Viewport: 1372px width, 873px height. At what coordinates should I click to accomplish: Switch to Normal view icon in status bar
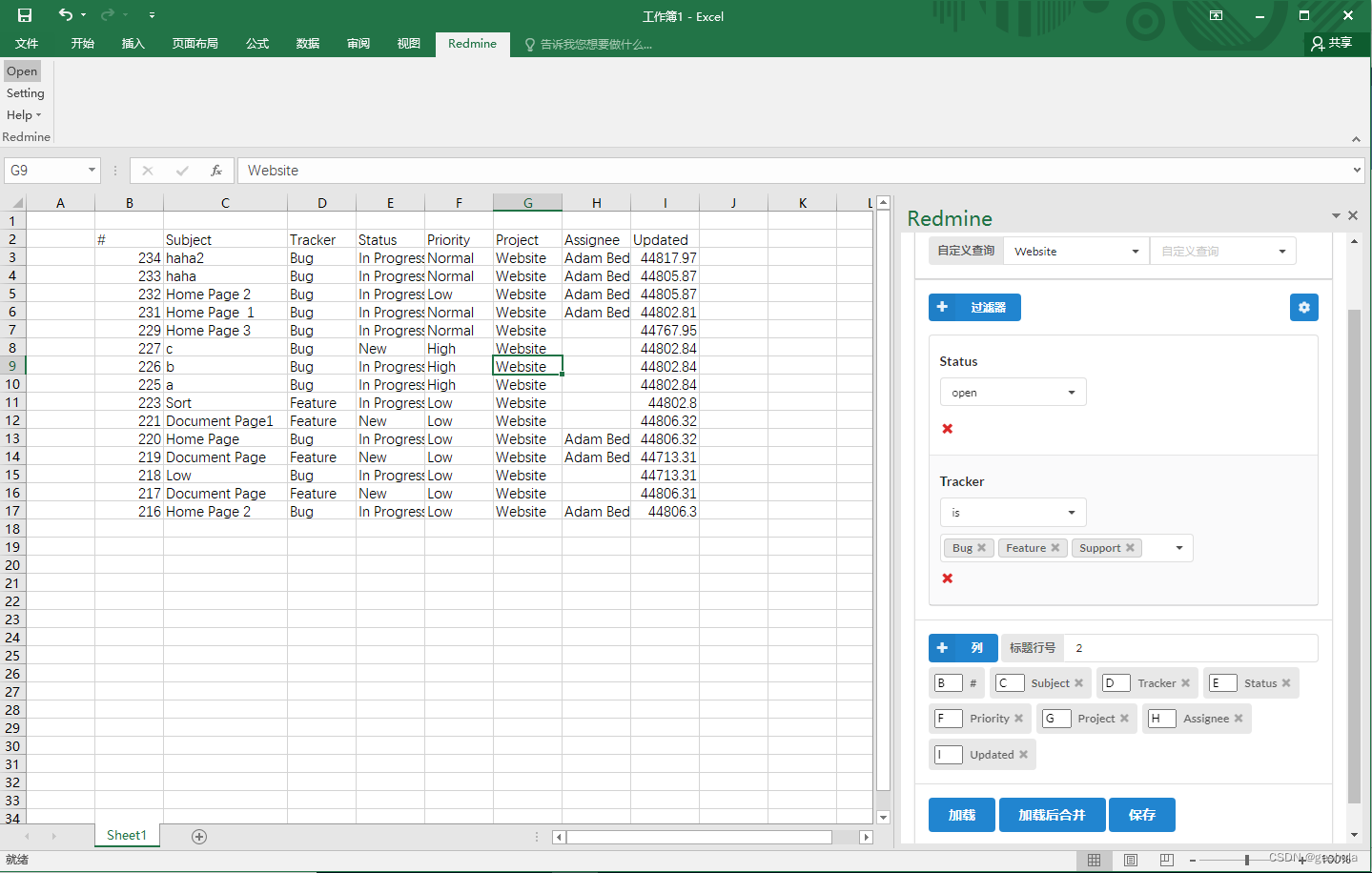pyautogui.click(x=1094, y=860)
